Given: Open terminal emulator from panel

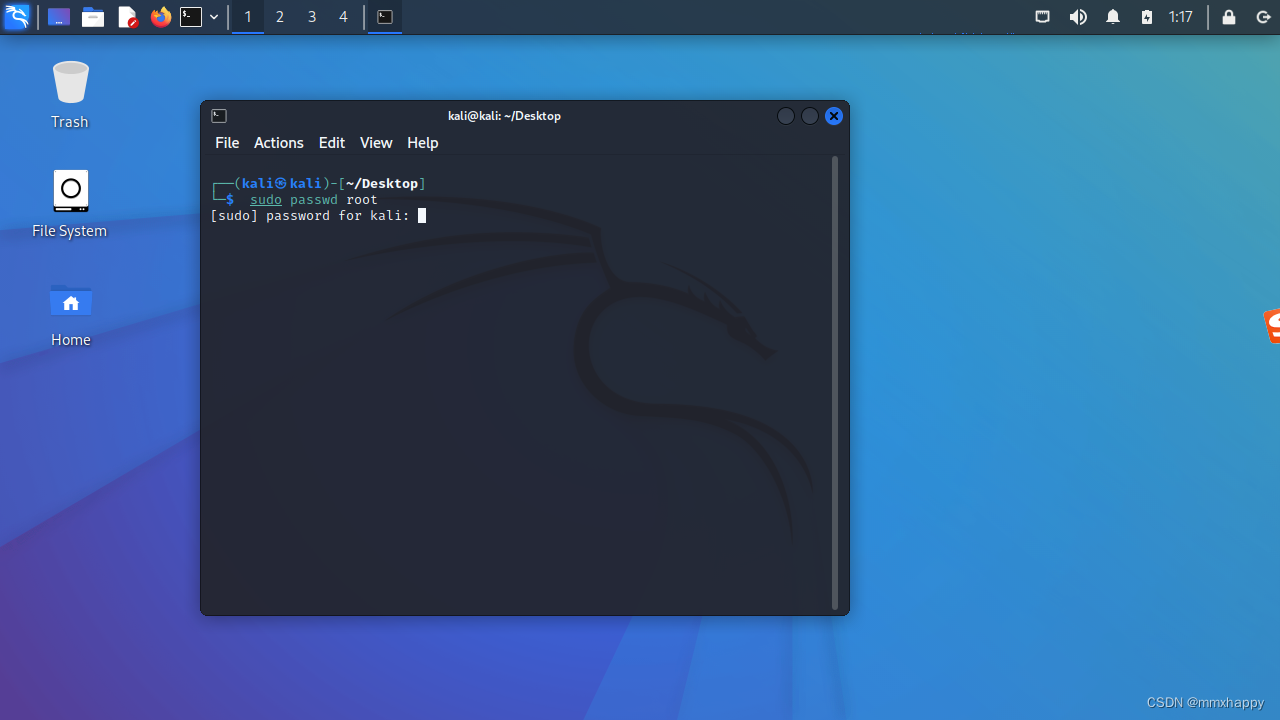Looking at the screenshot, I should coord(191,17).
